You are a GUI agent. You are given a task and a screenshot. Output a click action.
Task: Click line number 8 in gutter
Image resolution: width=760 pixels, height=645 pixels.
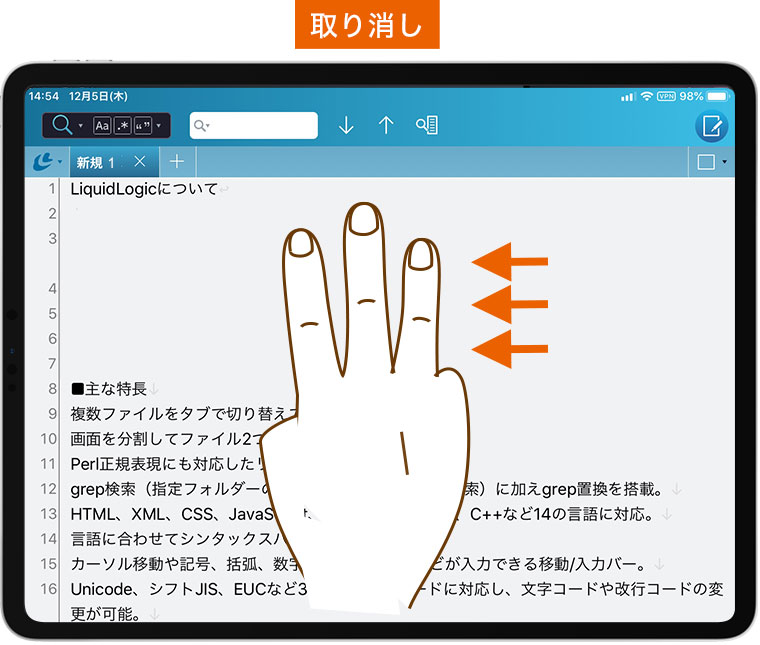tap(52, 389)
